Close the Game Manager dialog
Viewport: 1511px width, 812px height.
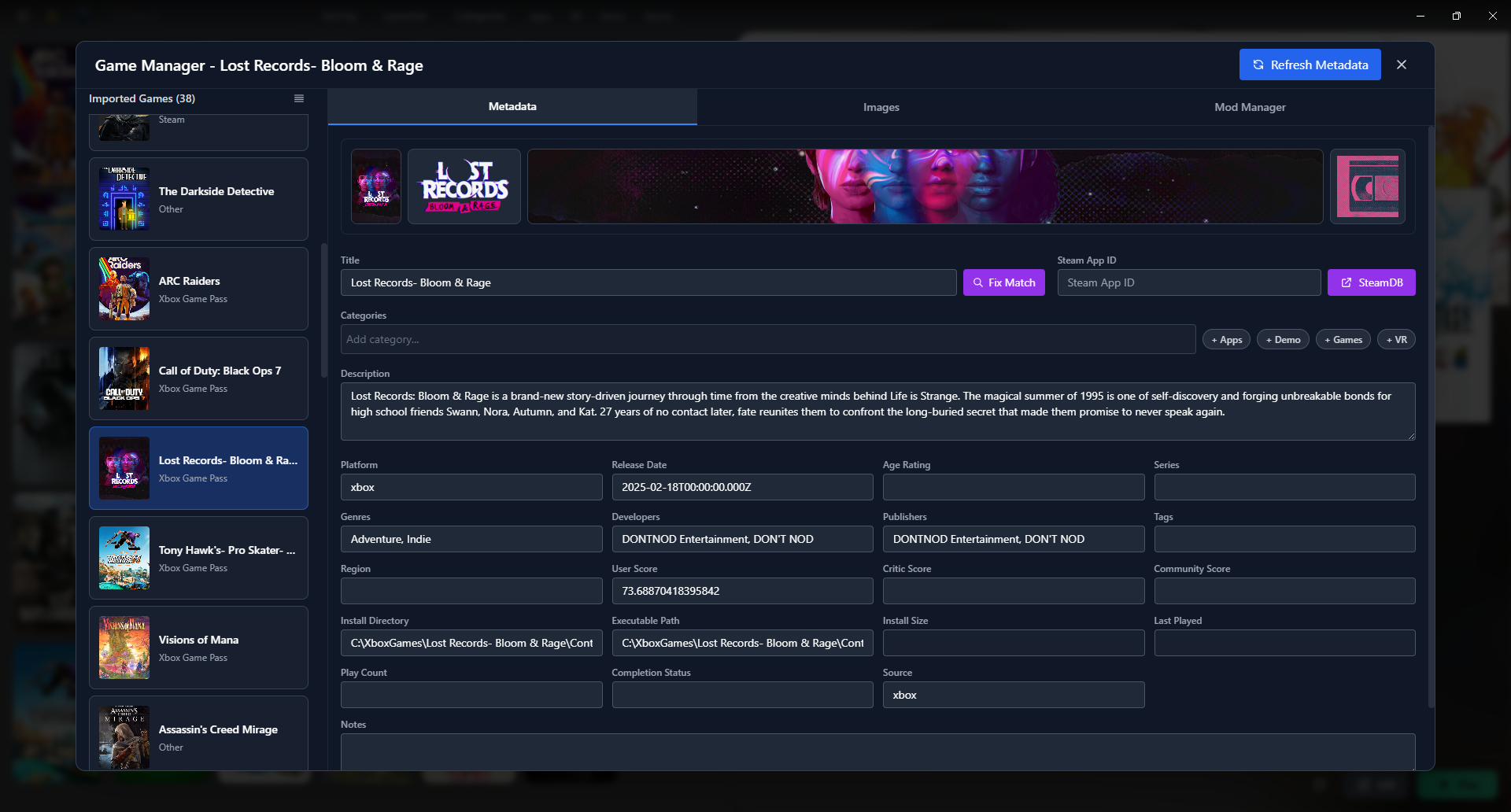pyautogui.click(x=1402, y=65)
